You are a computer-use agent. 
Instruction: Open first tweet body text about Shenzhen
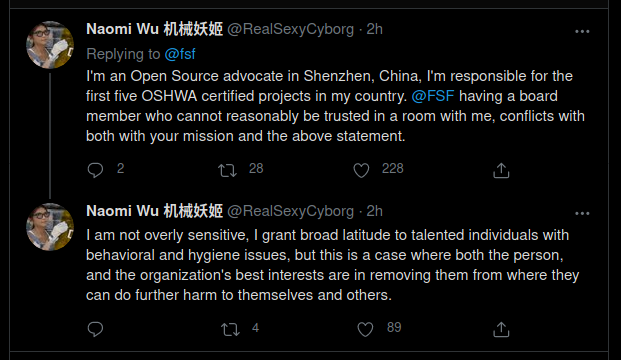(x=335, y=106)
